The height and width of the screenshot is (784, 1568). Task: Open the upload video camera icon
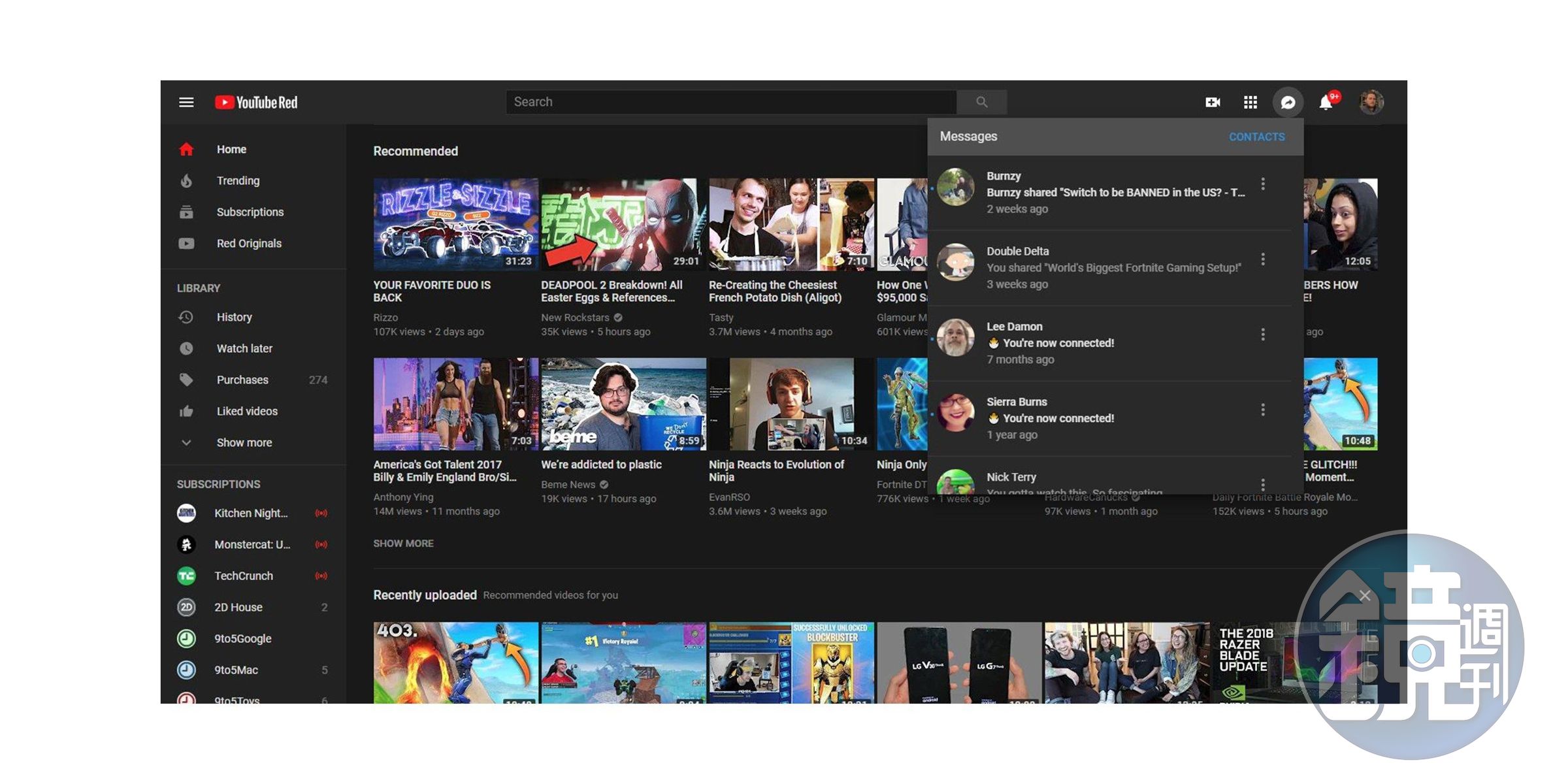tap(1213, 102)
